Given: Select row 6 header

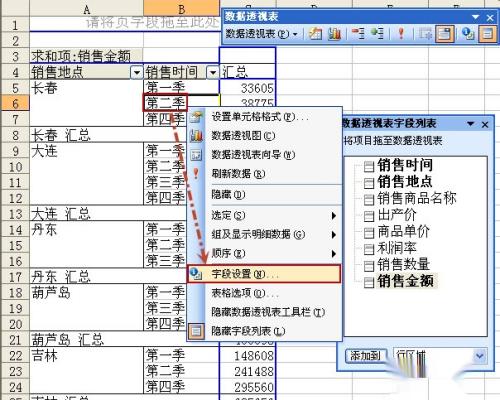Looking at the screenshot, I should pyautogui.click(x=15, y=104).
